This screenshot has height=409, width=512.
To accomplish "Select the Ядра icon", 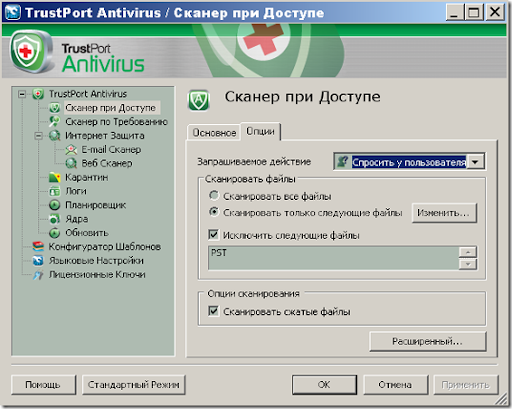I will (x=54, y=219).
